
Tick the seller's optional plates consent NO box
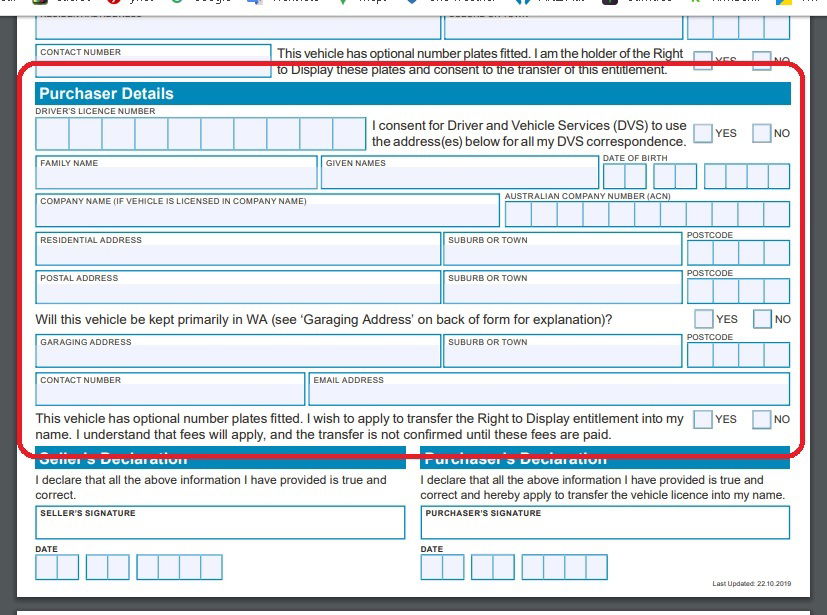coord(762,61)
